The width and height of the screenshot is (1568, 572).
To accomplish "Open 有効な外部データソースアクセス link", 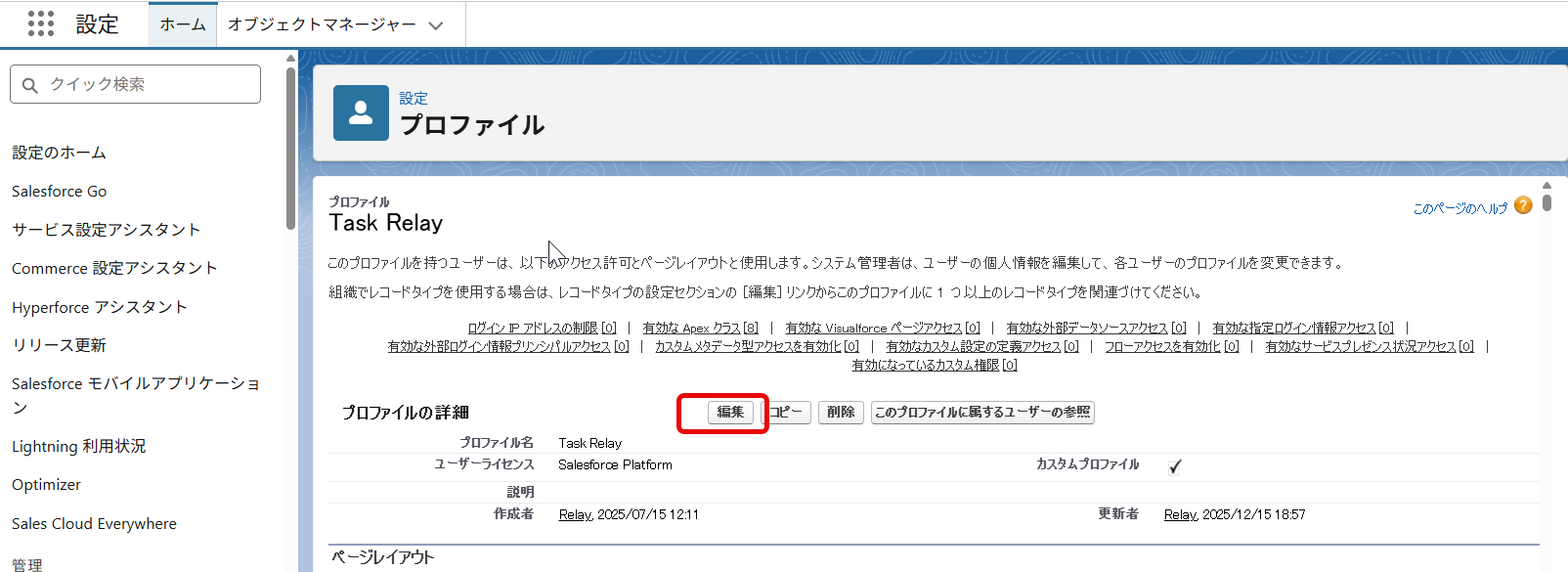I will [1096, 328].
